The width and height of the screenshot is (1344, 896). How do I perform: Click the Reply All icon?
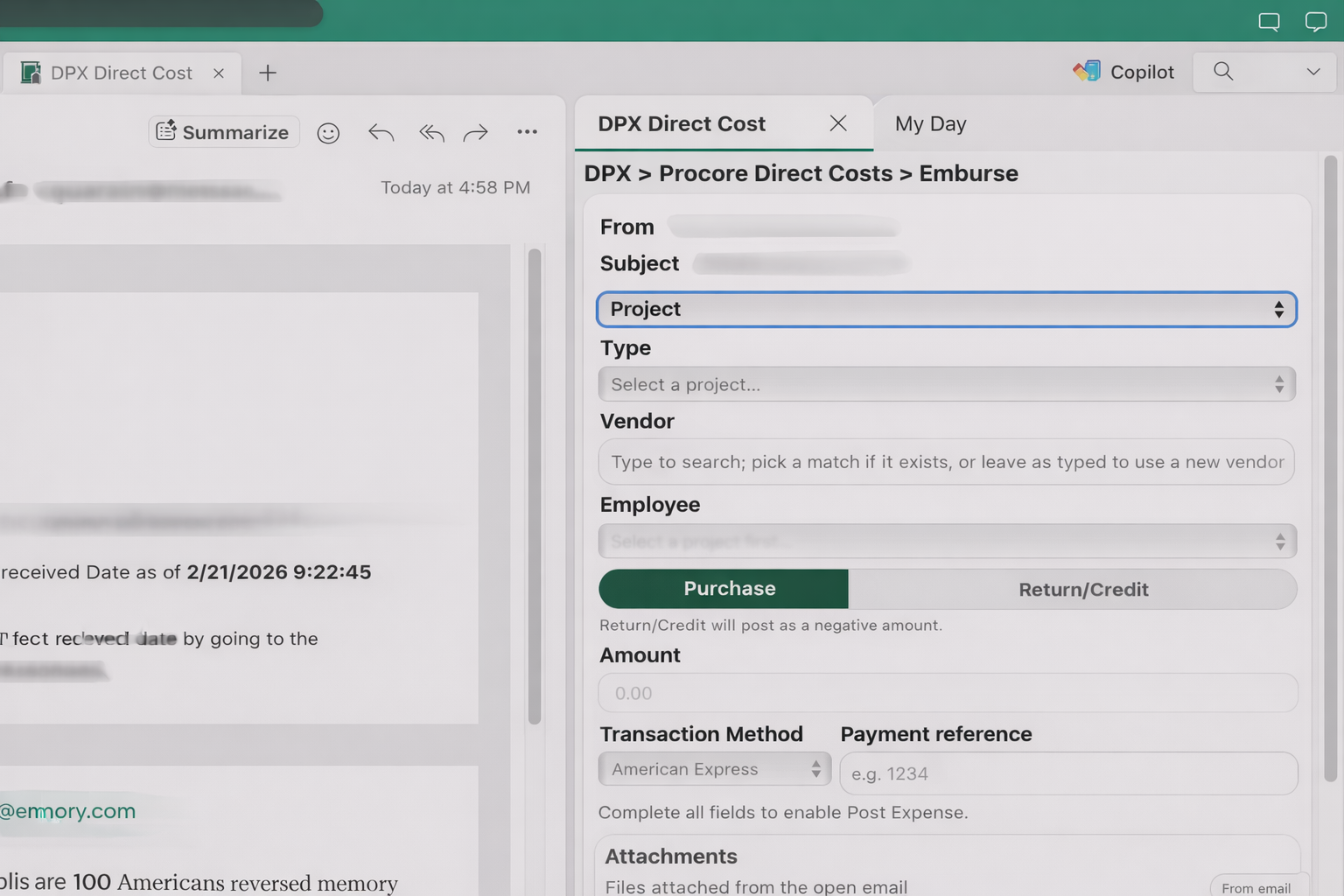click(x=431, y=132)
